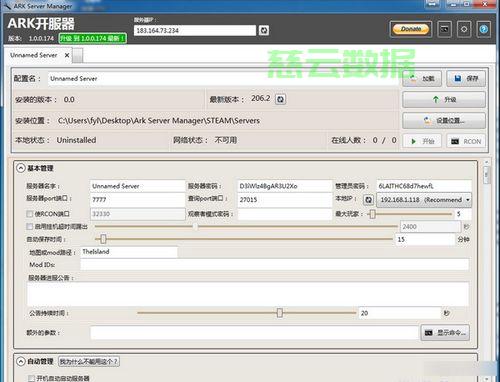Click the set location button

pos(444,120)
